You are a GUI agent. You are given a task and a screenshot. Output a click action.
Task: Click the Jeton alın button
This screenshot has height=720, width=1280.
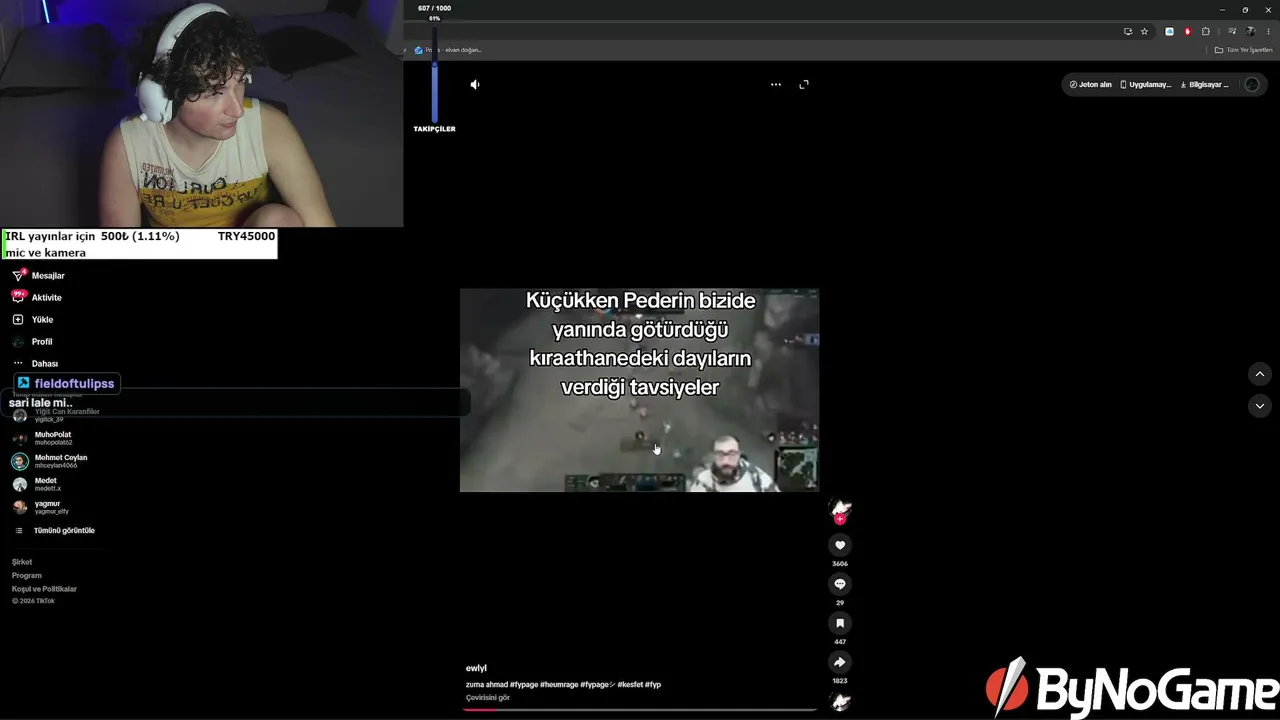point(1091,85)
